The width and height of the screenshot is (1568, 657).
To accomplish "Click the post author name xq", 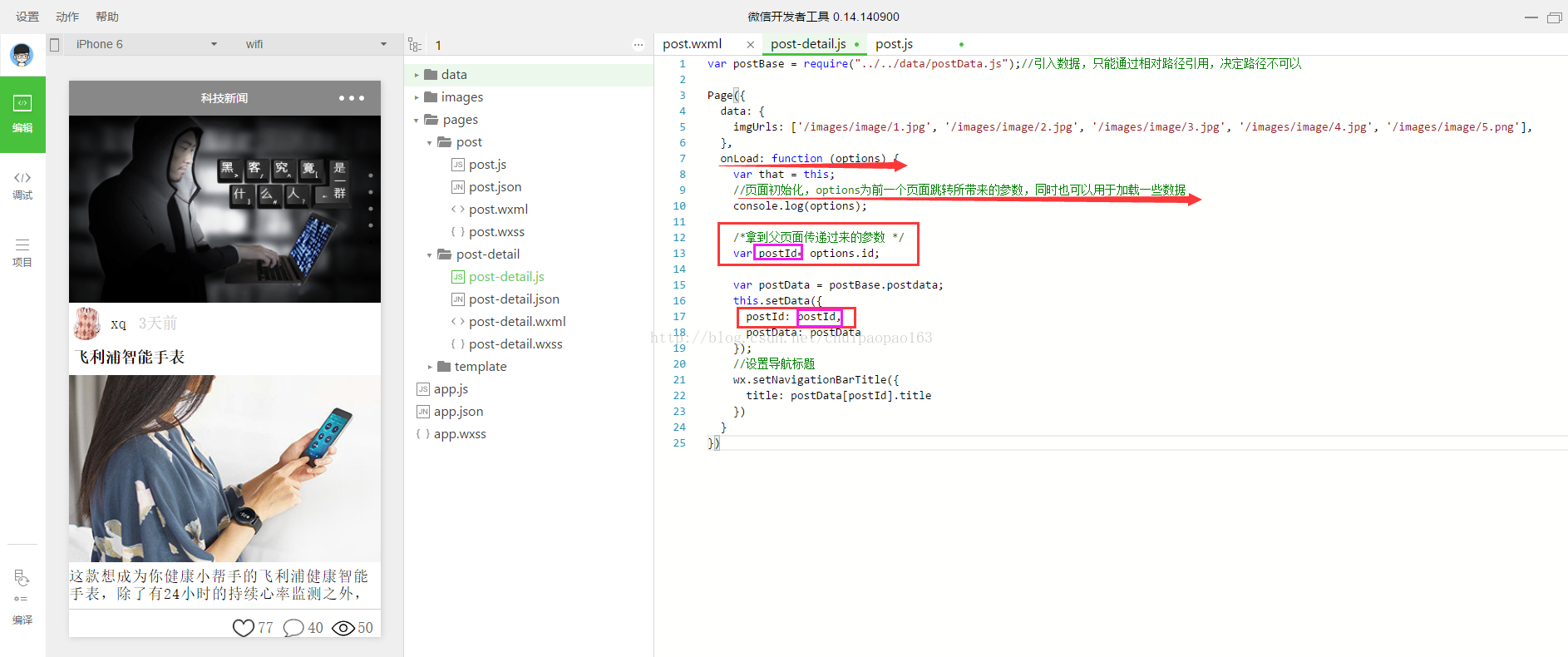I will [118, 324].
